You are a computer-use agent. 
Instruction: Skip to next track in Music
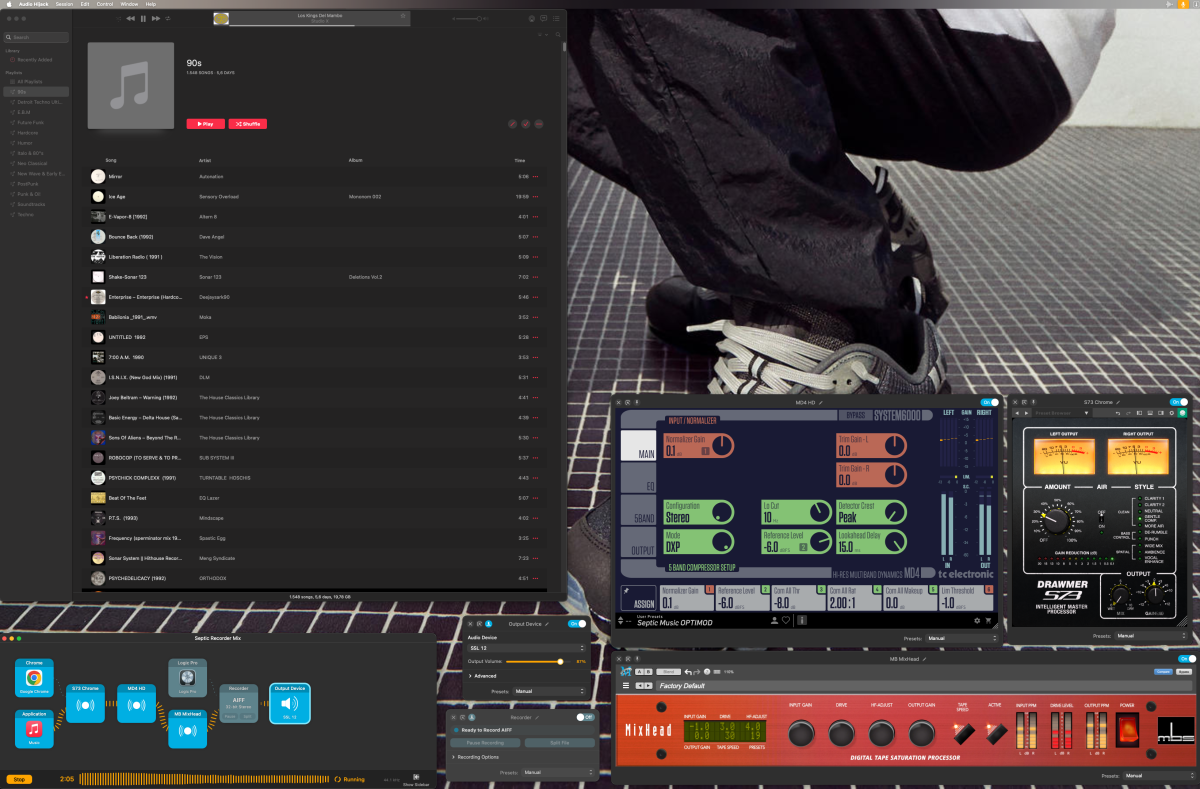click(156, 18)
